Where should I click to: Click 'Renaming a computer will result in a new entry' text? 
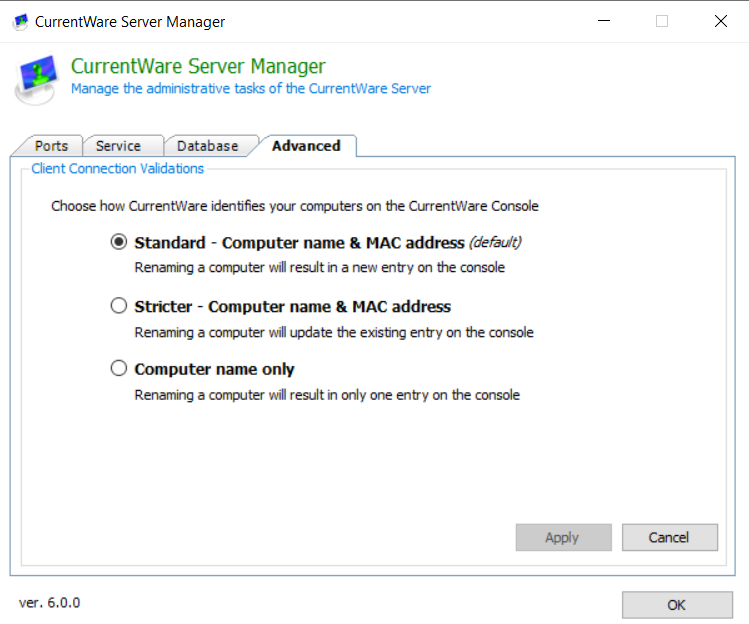coord(319,268)
